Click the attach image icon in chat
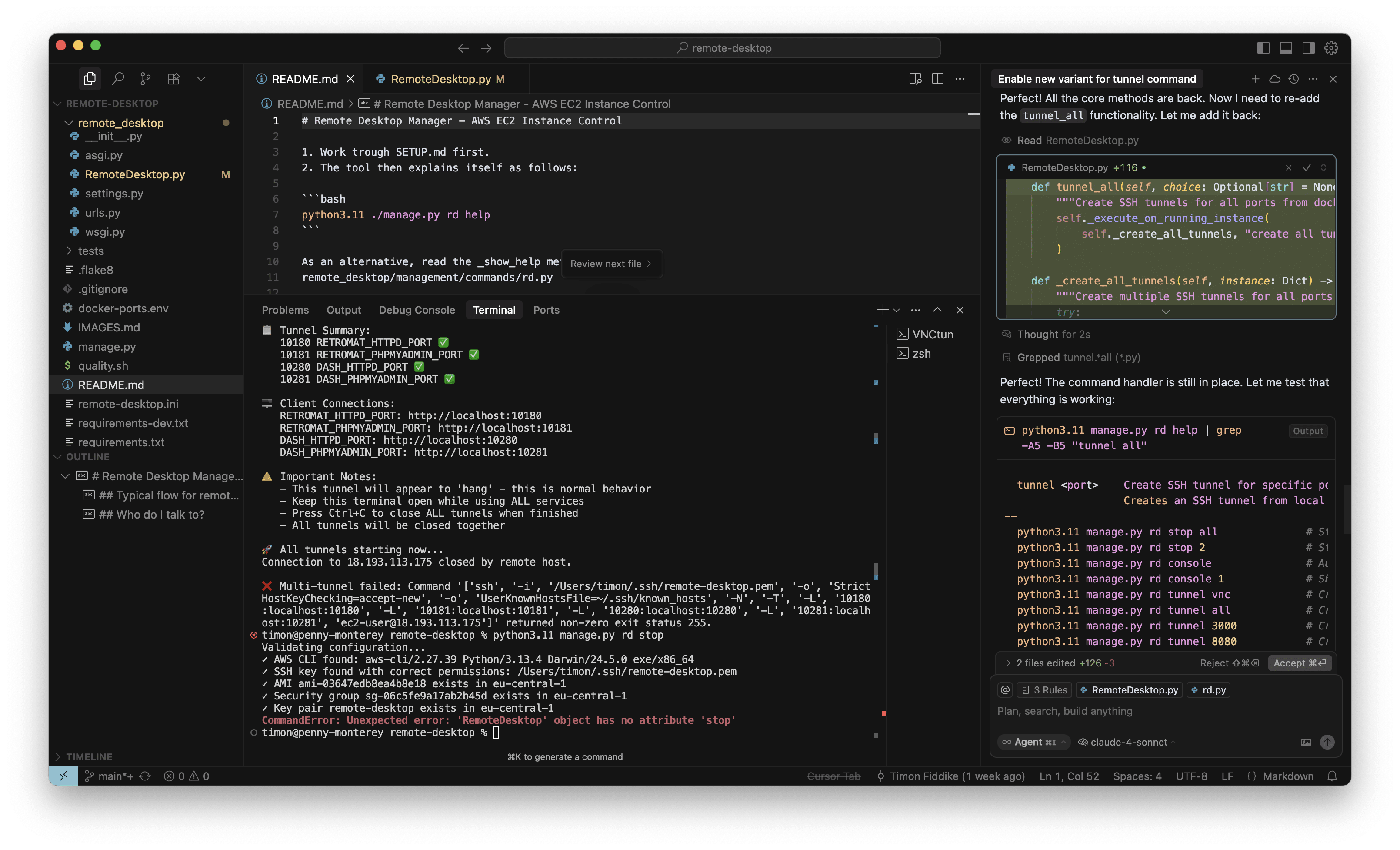Screen dimensions: 1400x850 pyautogui.click(x=1306, y=742)
